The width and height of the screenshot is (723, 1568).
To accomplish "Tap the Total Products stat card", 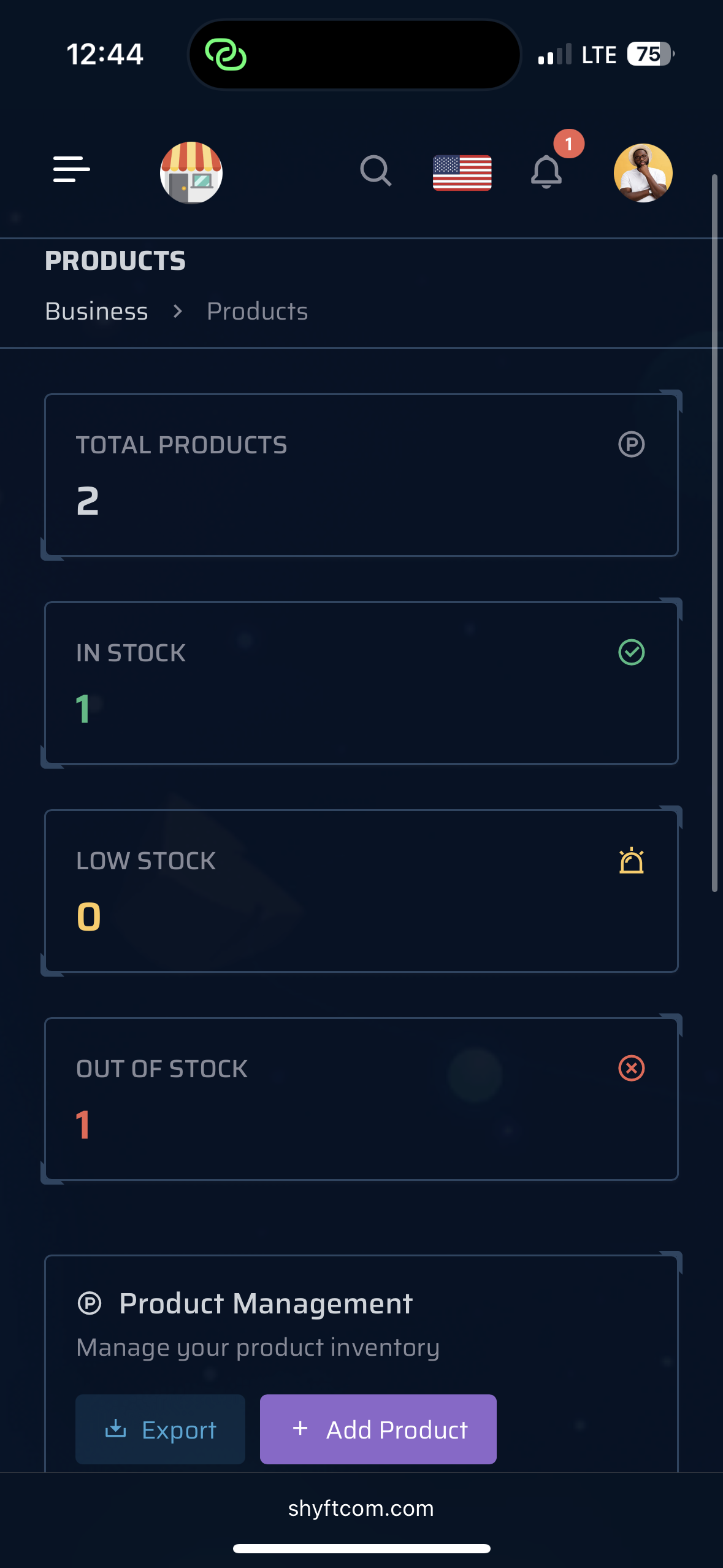I will [x=361, y=475].
